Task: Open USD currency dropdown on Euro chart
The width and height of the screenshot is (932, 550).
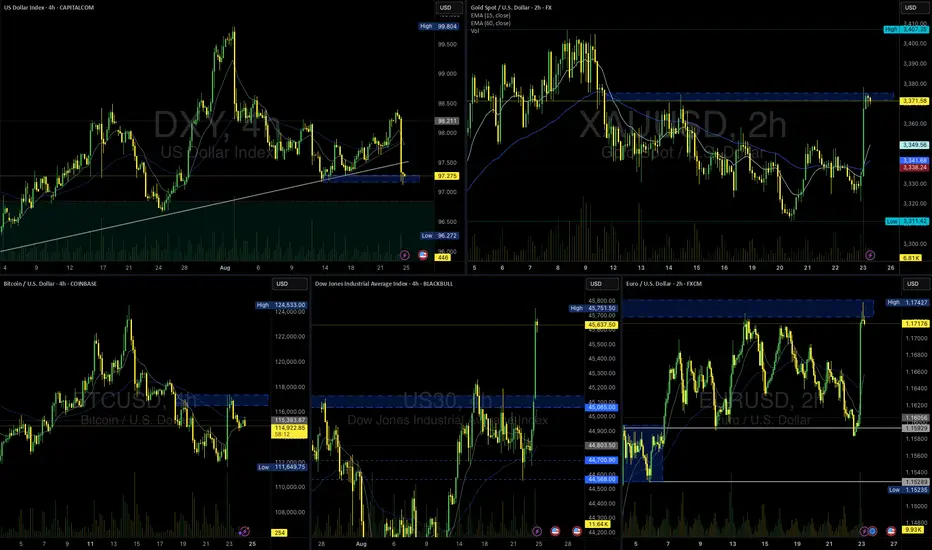Action: point(916,284)
